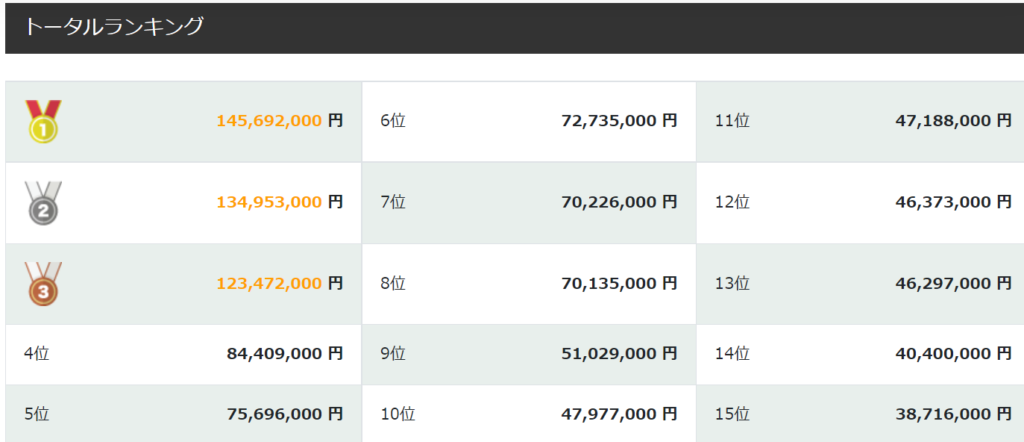
Task: Click the 13位 amount 46,297,000 円
Action: (x=953, y=284)
